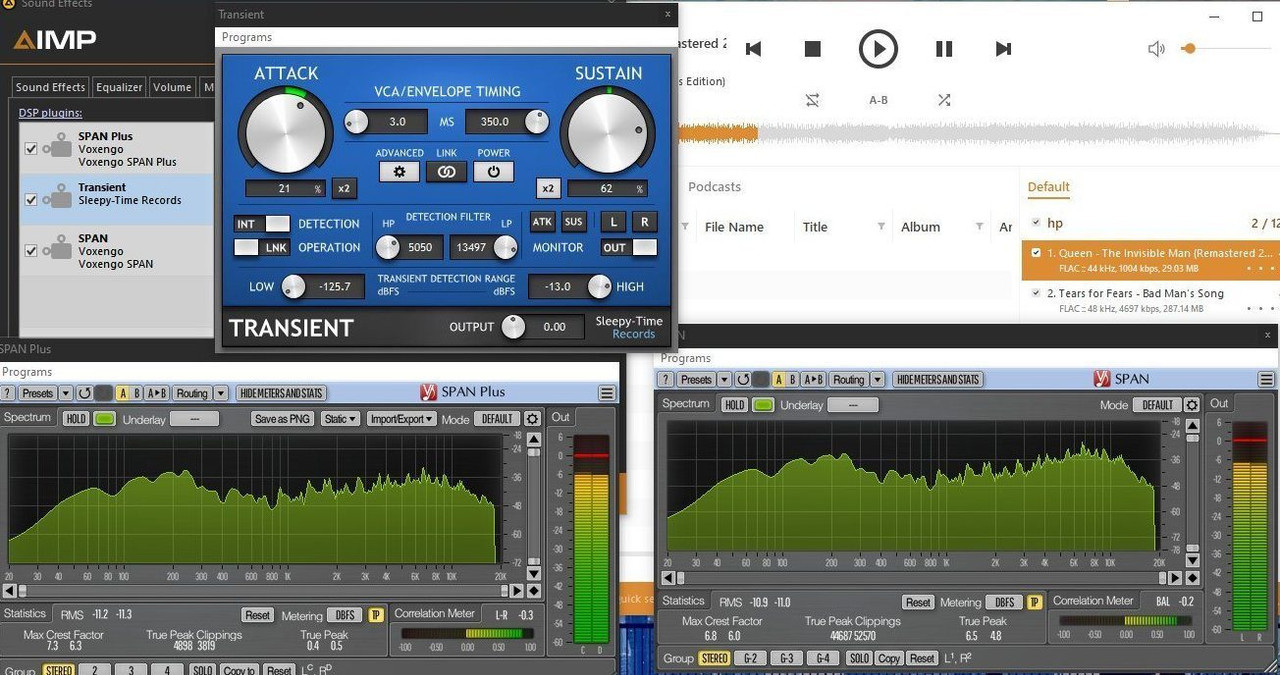
Task: Select the DEFAULT mode selector in SPAN window
Action: 1157,405
